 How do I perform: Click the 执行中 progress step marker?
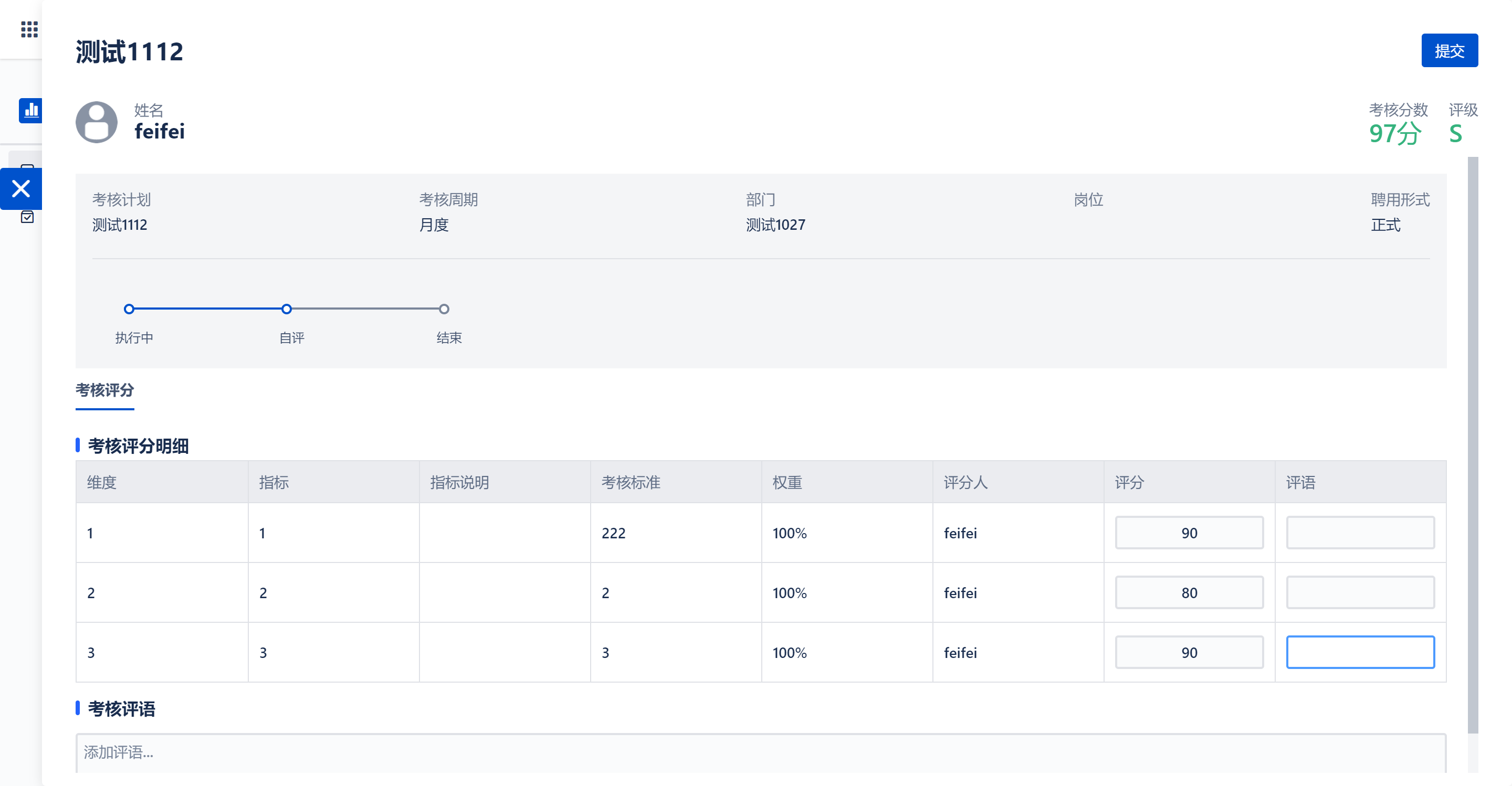coord(129,309)
